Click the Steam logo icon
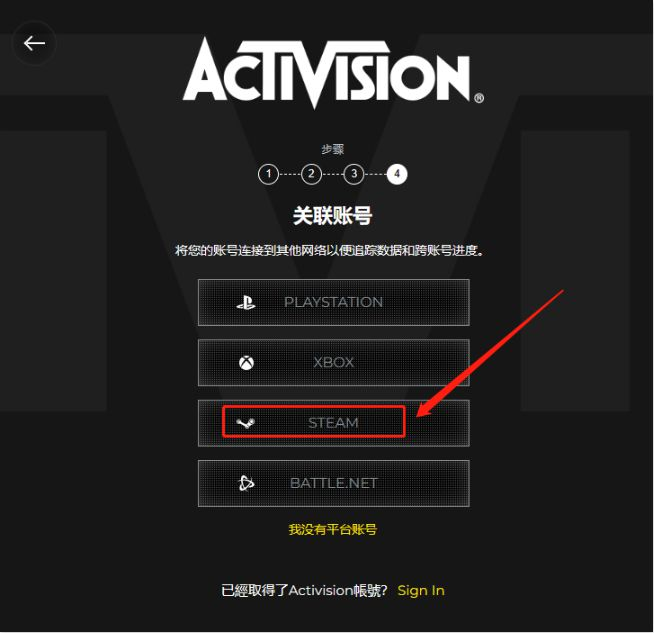 (x=246, y=423)
